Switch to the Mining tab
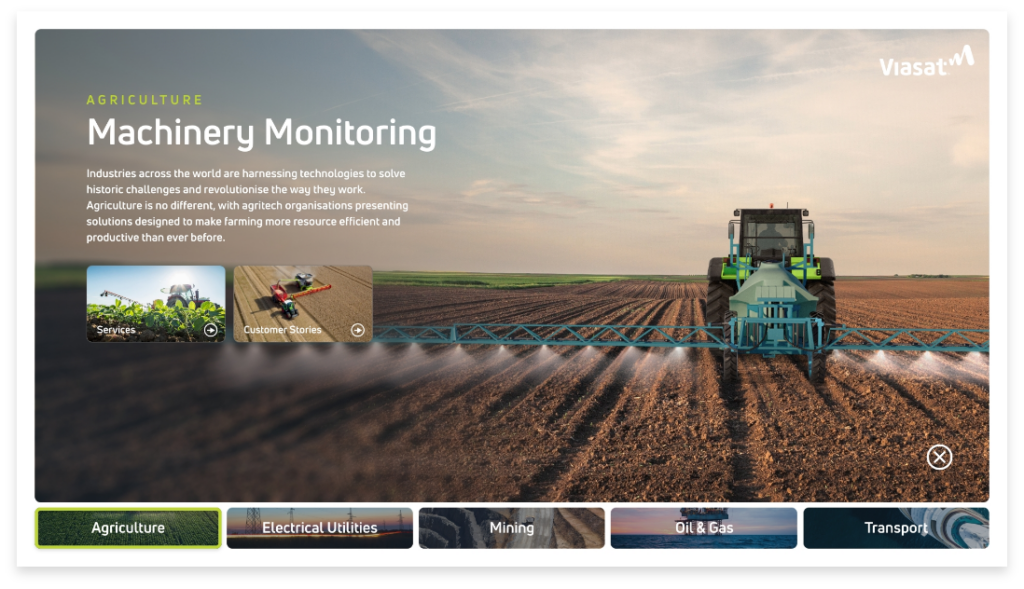 point(510,527)
